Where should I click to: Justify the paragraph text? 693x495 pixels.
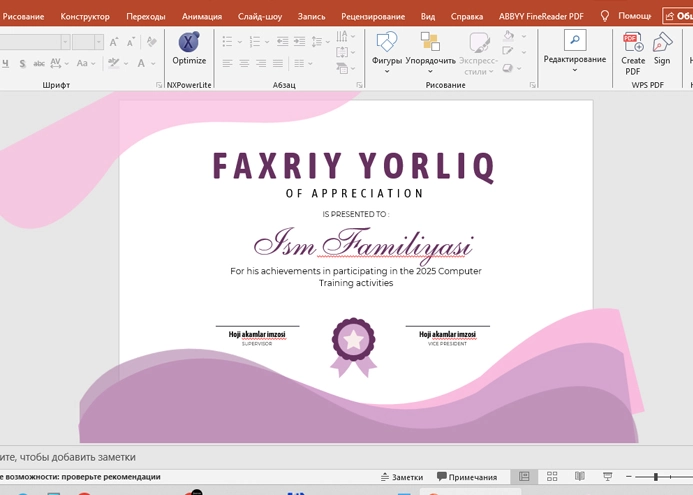click(x=278, y=64)
